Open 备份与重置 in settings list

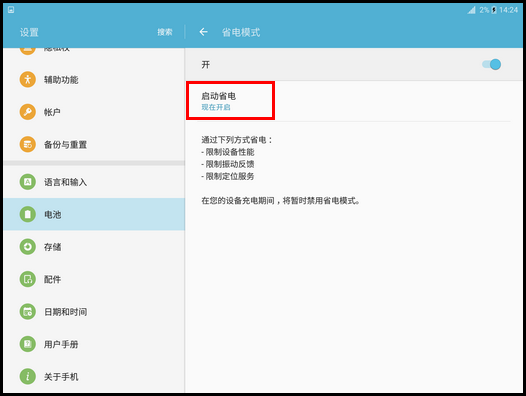click(x=94, y=144)
